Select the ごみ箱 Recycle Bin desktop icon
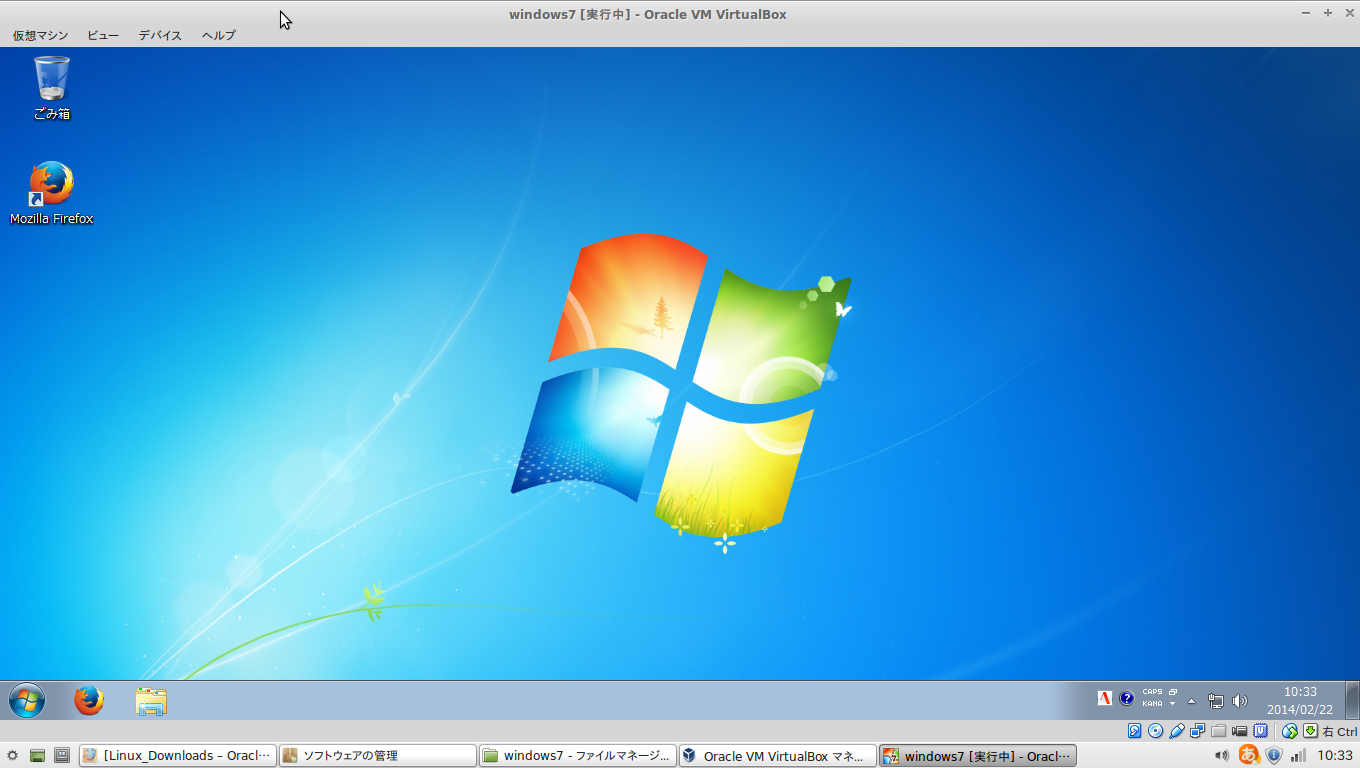Screen dimensions: 1360x768 [52, 89]
